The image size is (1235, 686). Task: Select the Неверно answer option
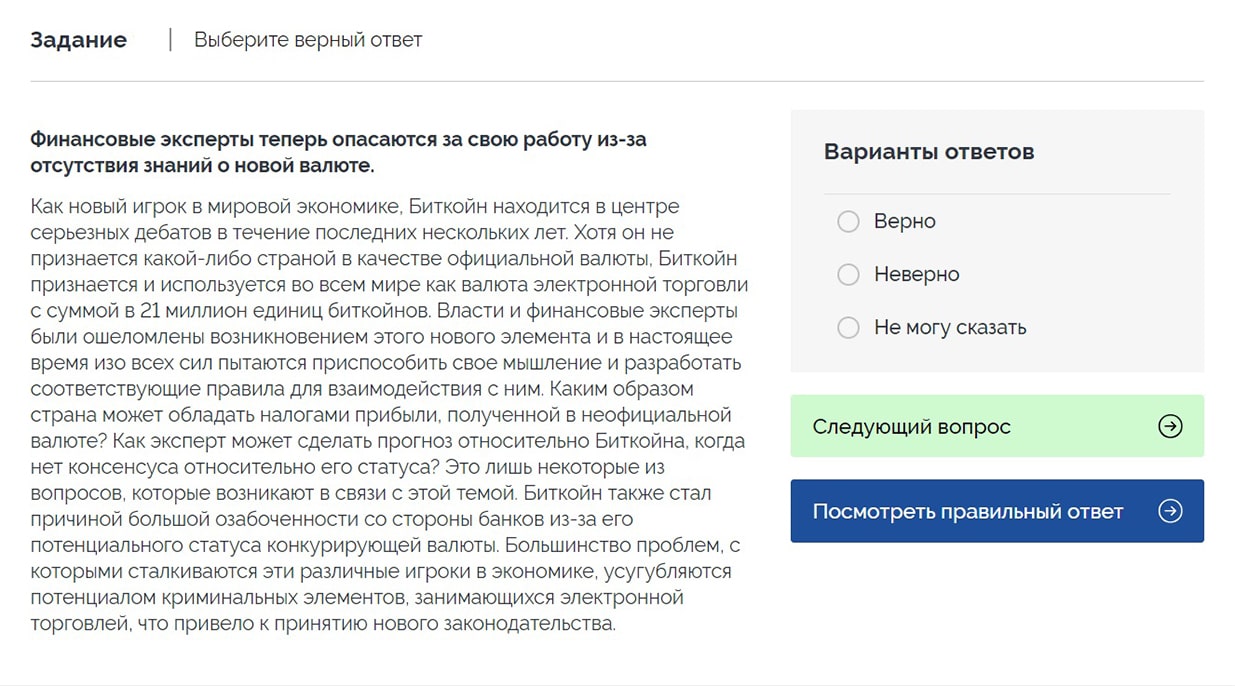[848, 274]
